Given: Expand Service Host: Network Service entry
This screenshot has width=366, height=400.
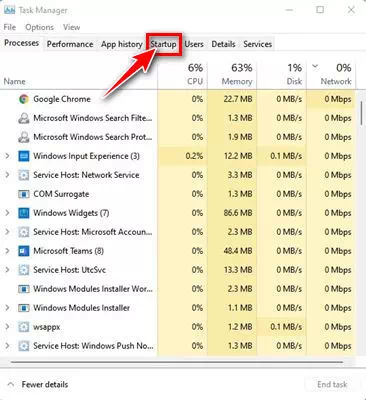Looking at the screenshot, I should pos(7,175).
